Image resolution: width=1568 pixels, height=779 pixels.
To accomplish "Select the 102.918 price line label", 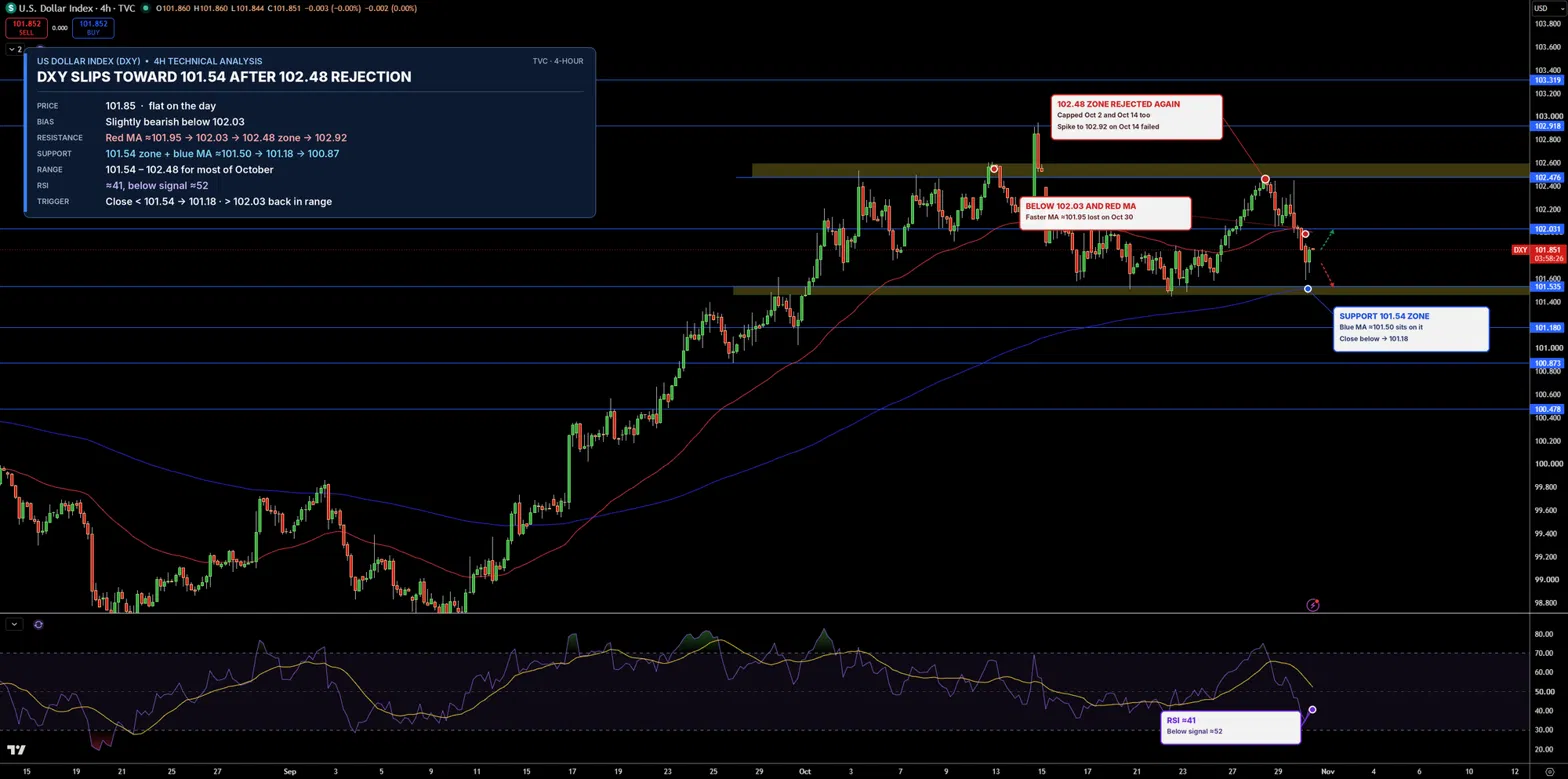I will [1547, 126].
